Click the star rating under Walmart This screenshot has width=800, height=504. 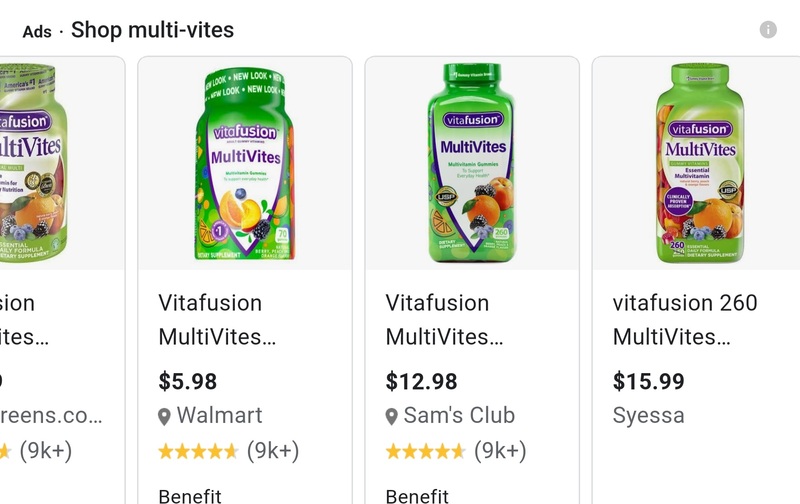click(x=198, y=451)
